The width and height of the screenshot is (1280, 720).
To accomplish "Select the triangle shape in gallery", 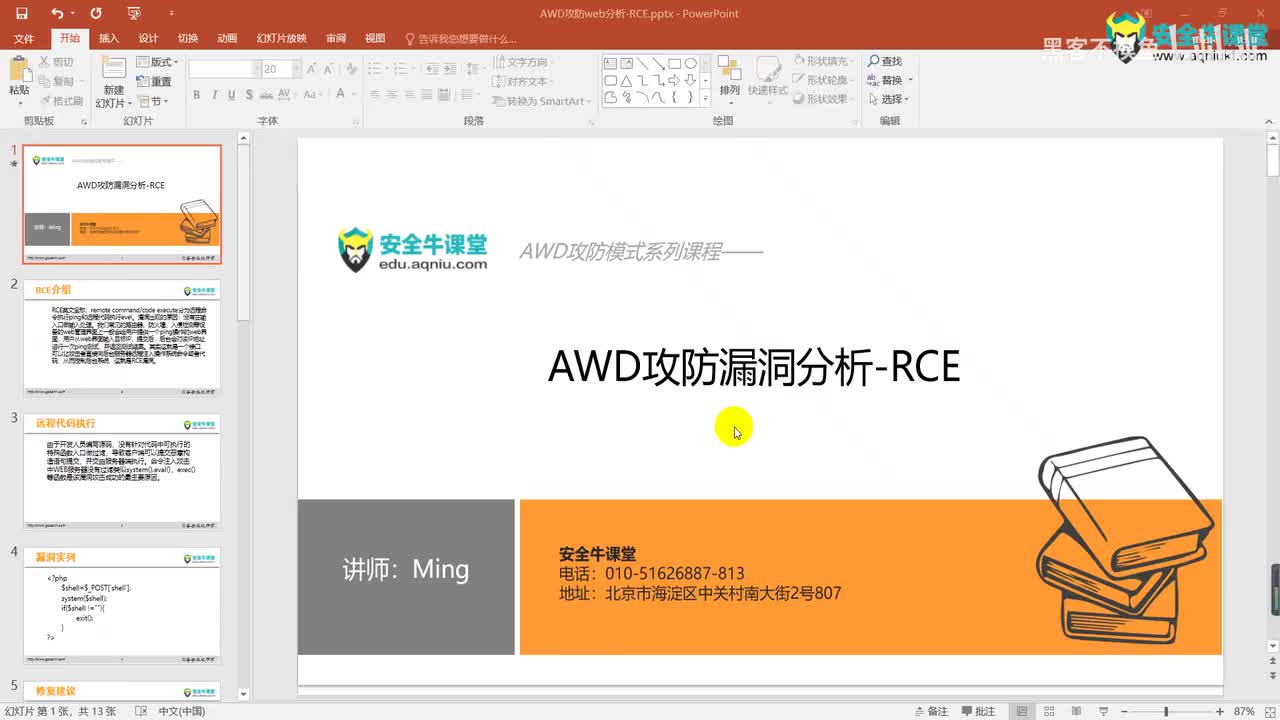I will [x=626, y=81].
